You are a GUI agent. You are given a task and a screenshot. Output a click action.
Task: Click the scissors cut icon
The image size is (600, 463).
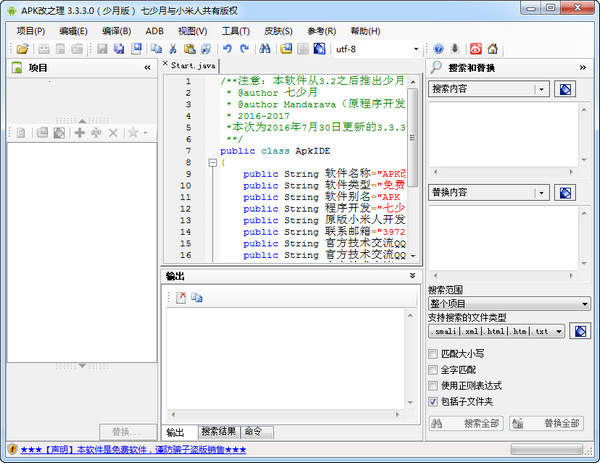pos(173,49)
